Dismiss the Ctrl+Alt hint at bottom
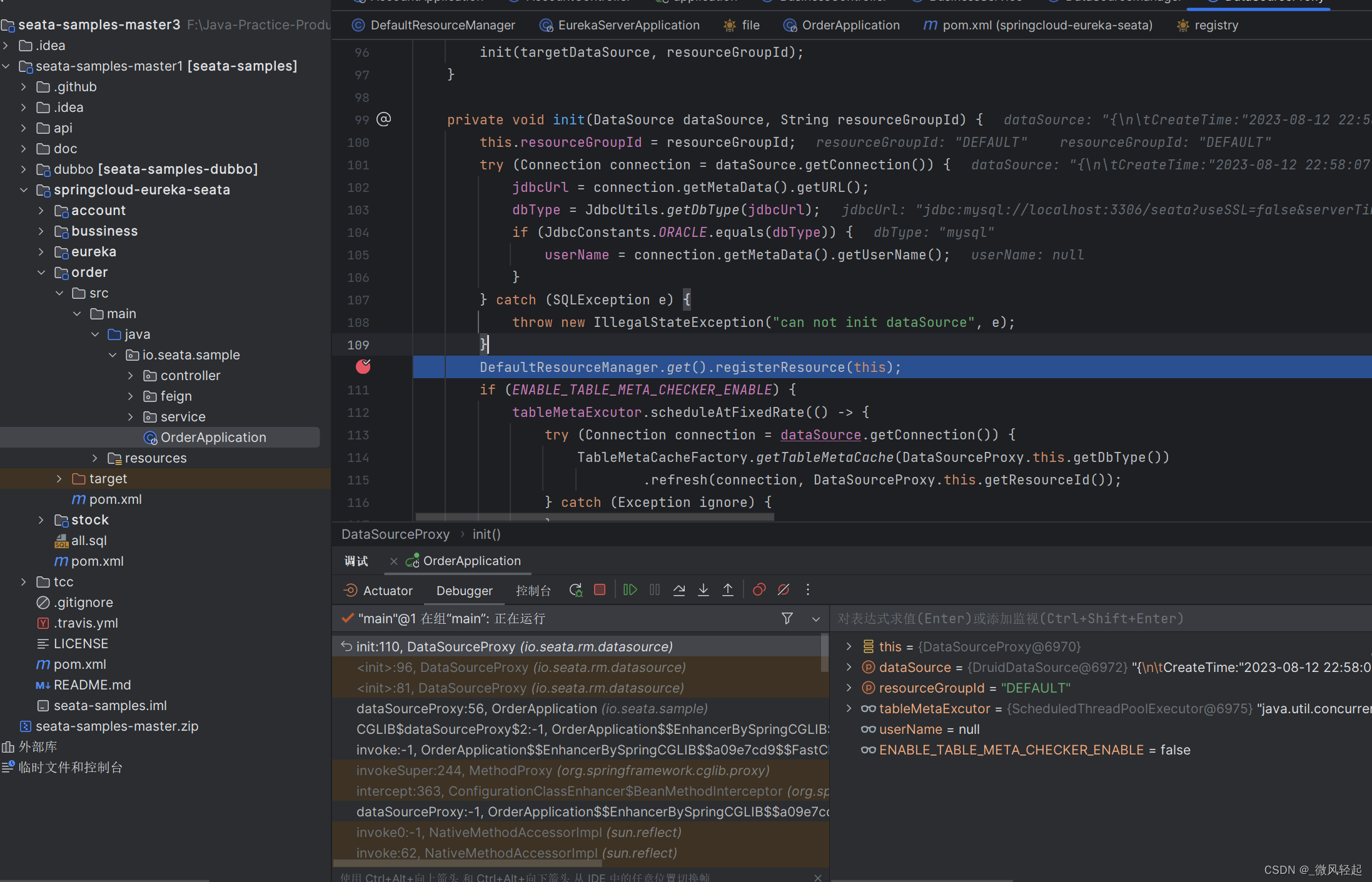1372x882 pixels. pyautogui.click(x=818, y=877)
